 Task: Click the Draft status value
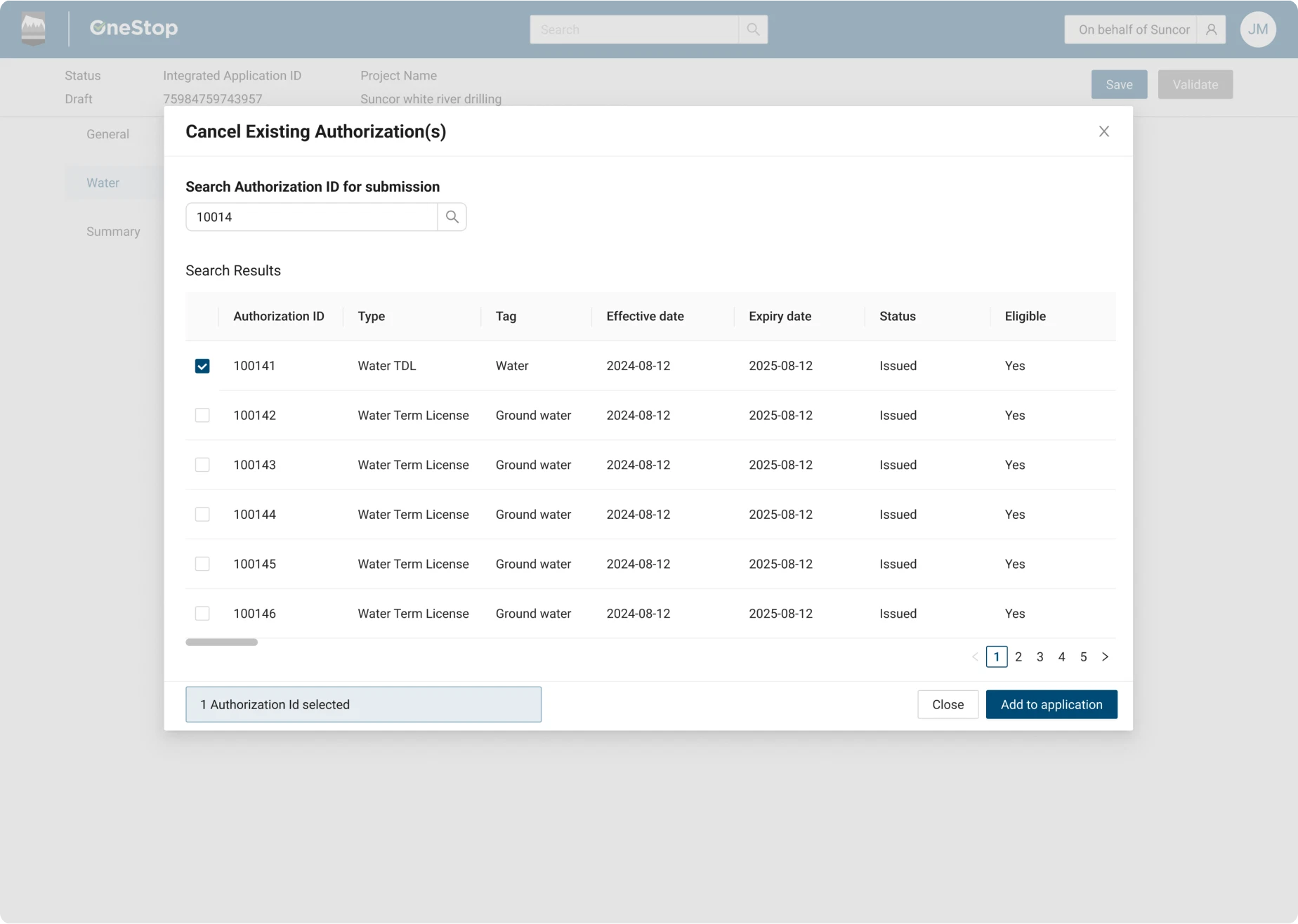tap(79, 99)
